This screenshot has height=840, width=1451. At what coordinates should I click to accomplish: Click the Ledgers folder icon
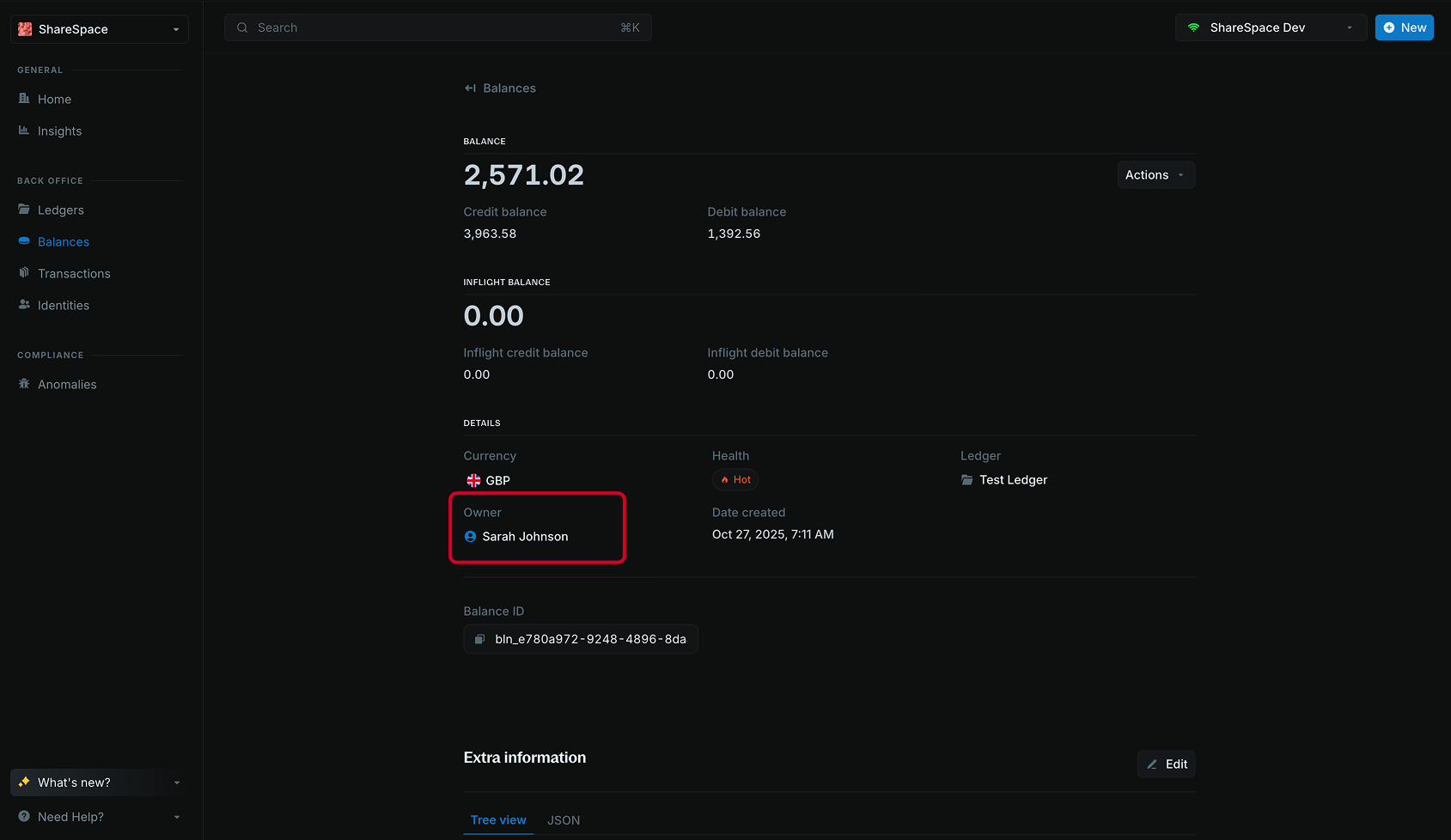[22, 209]
